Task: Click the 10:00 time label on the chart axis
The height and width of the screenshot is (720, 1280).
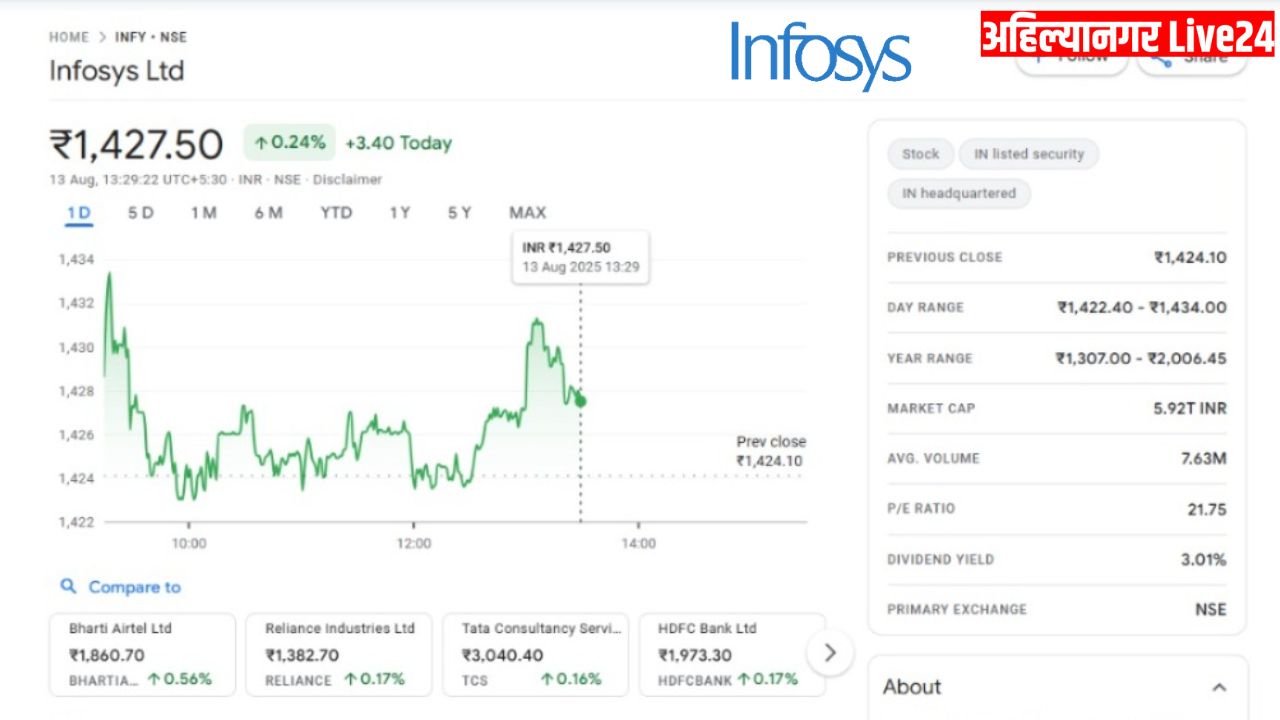Action: (x=189, y=543)
